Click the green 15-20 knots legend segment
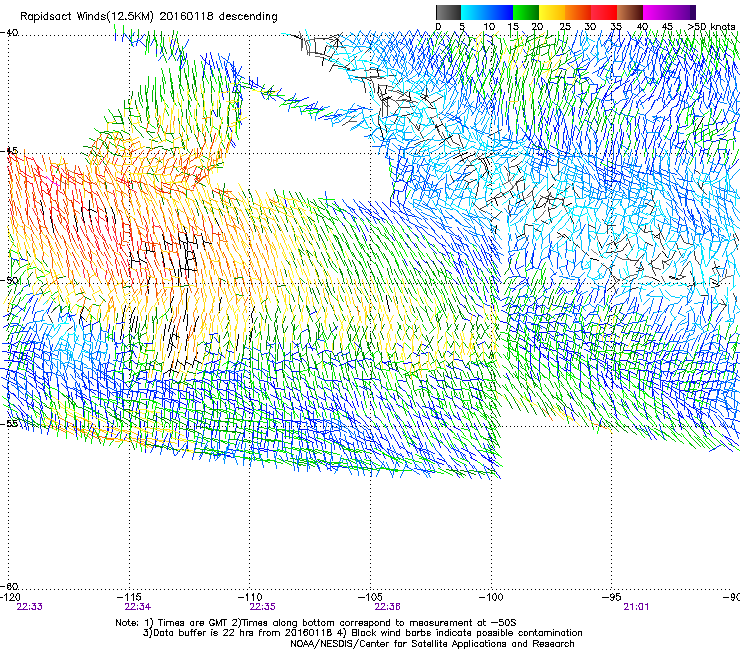The image size is (740, 650). 526,12
